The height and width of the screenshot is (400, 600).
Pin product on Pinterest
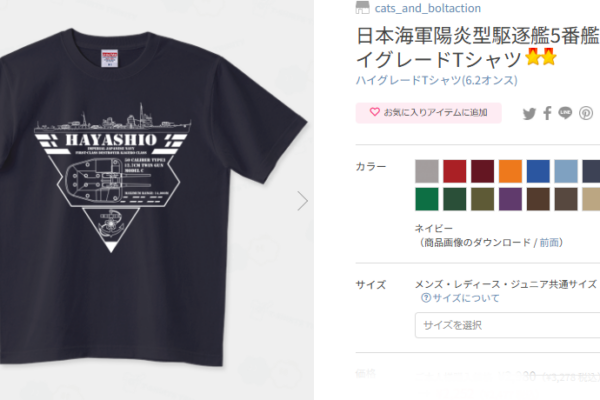(586, 113)
